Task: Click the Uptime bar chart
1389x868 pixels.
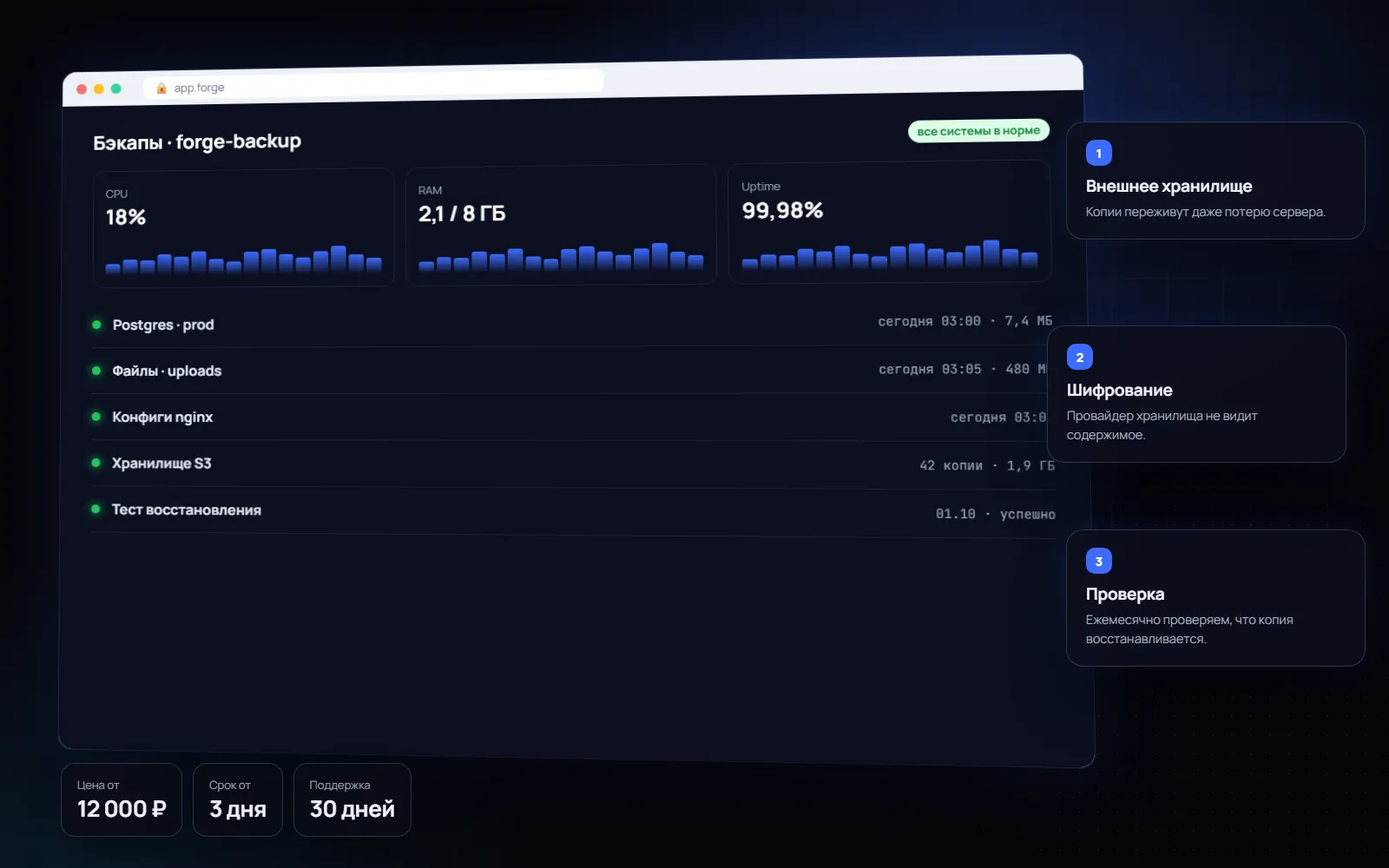Action: coord(890,253)
